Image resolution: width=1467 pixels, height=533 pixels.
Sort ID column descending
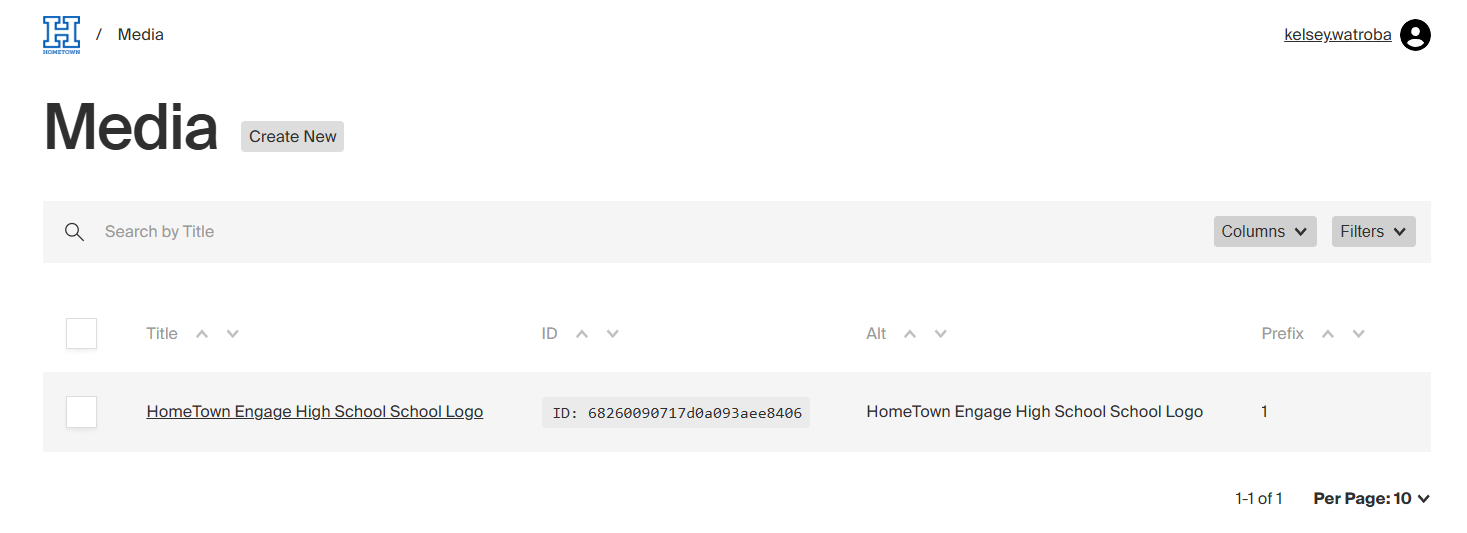(x=613, y=334)
